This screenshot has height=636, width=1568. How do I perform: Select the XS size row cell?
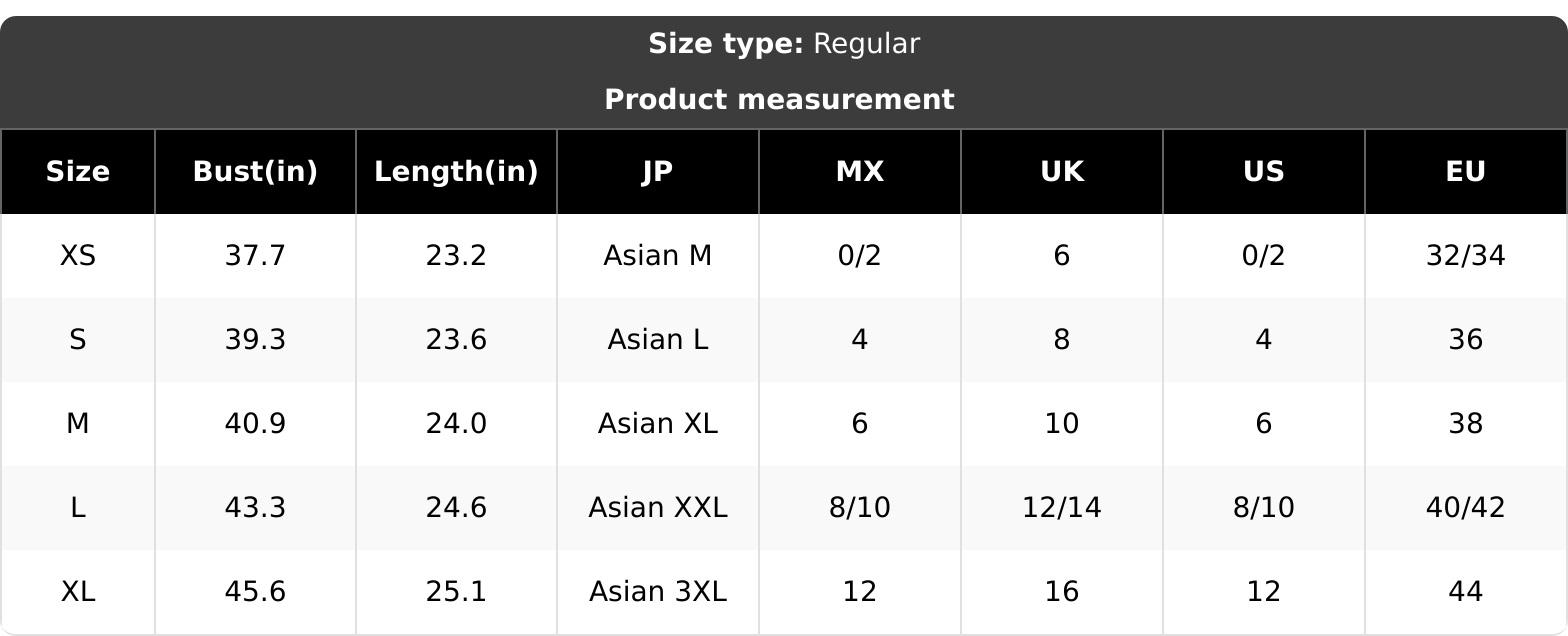click(78, 256)
